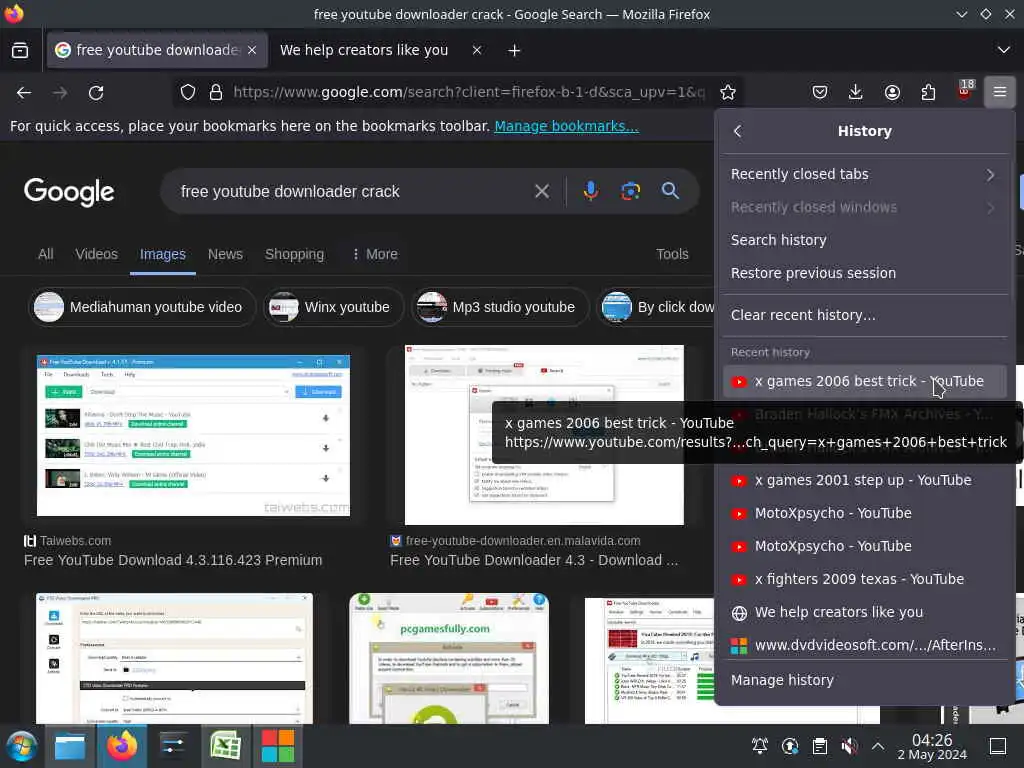The image size is (1024, 768).
Task: Open the Taiwebs Free YouTube Download thumbnail
Action: point(193,436)
